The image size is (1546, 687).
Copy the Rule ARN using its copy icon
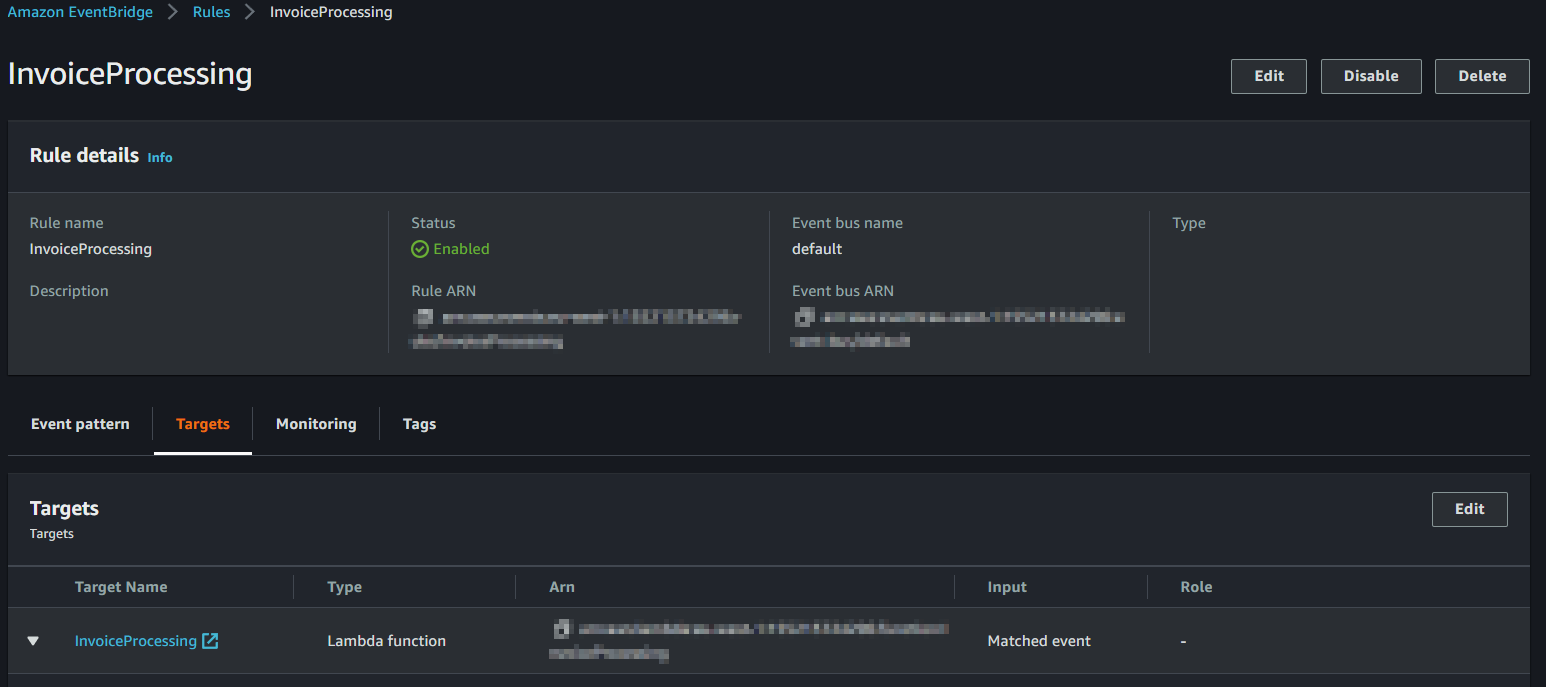[423, 318]
